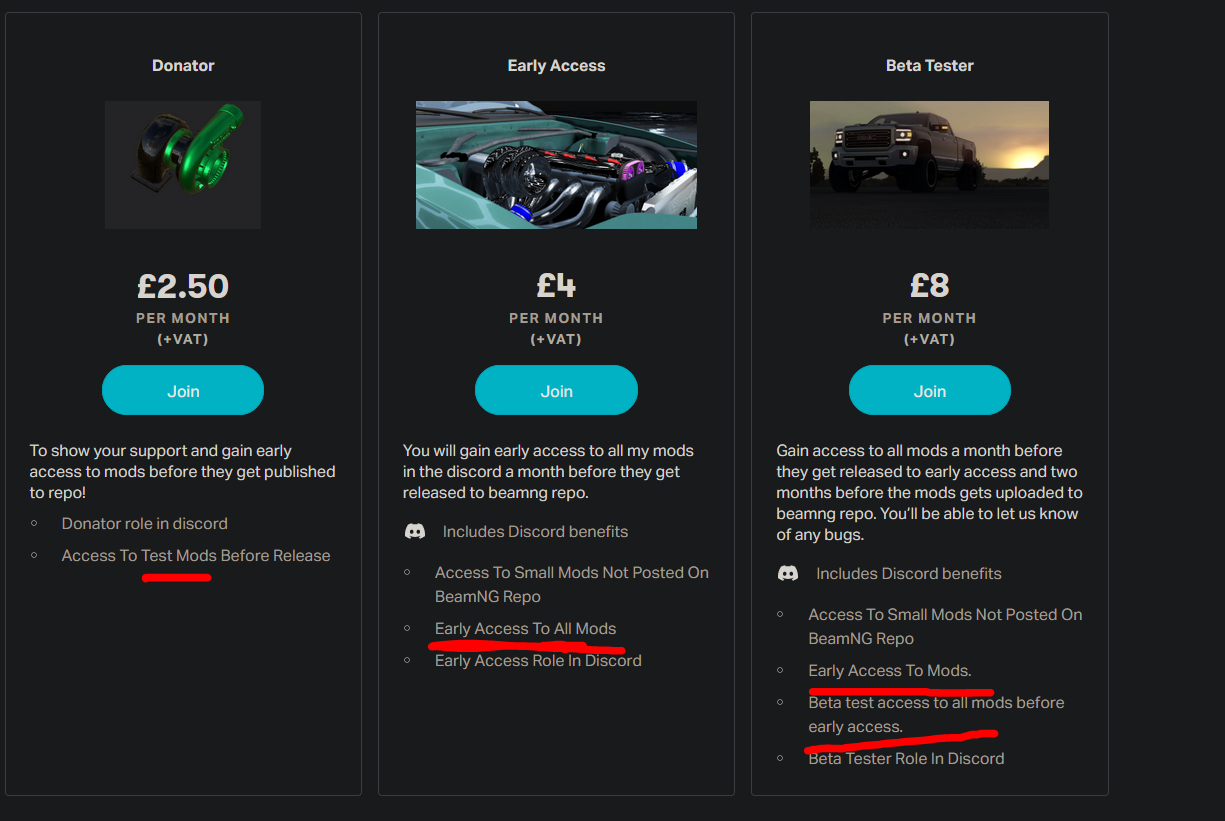Click 'Includes Discord benefits' in Beta Tester
This screenshot has width=1225, height=821.
point(908,574)
